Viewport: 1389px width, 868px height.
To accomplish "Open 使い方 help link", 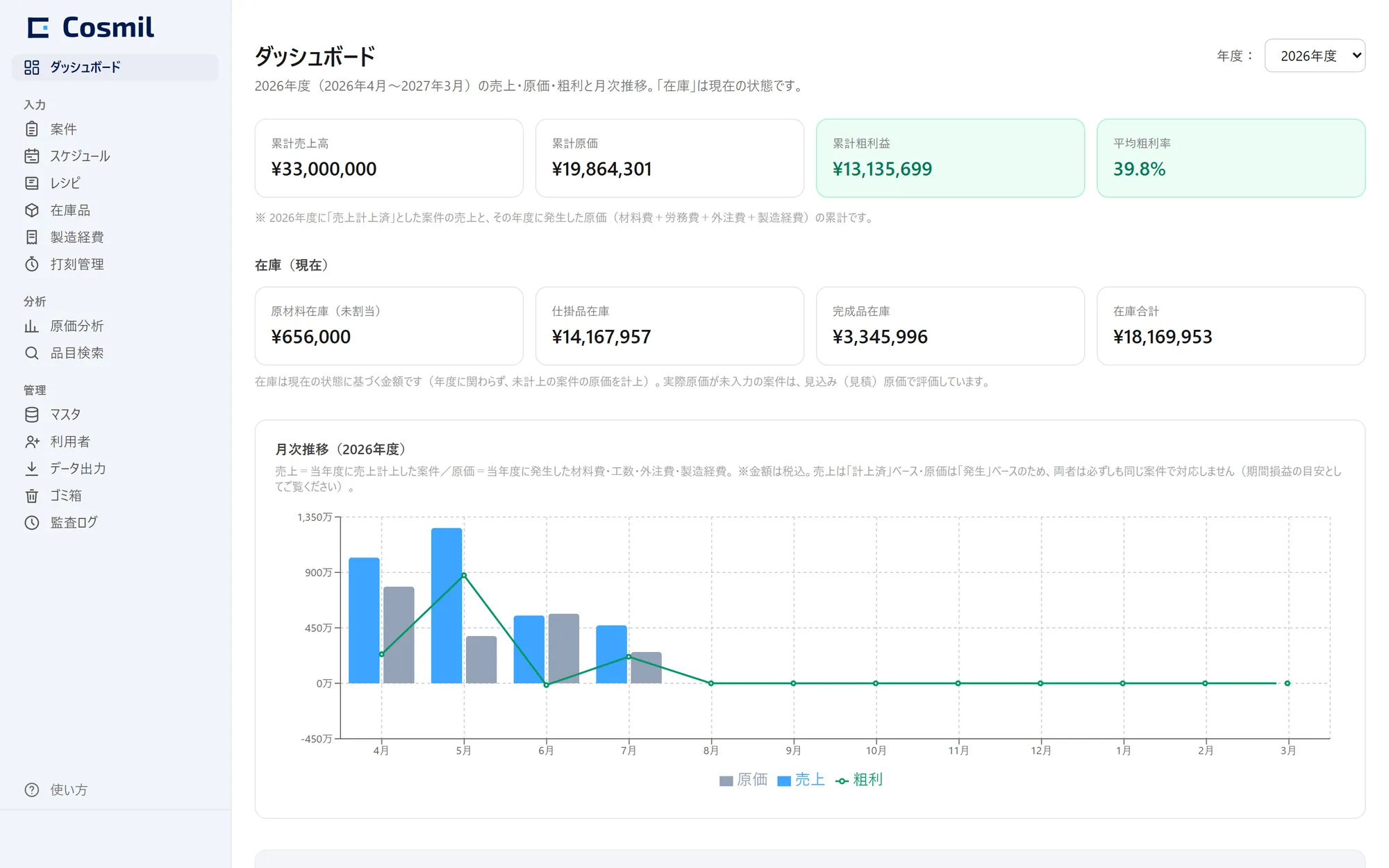I will pyautogui.click(x=115, y=790).
